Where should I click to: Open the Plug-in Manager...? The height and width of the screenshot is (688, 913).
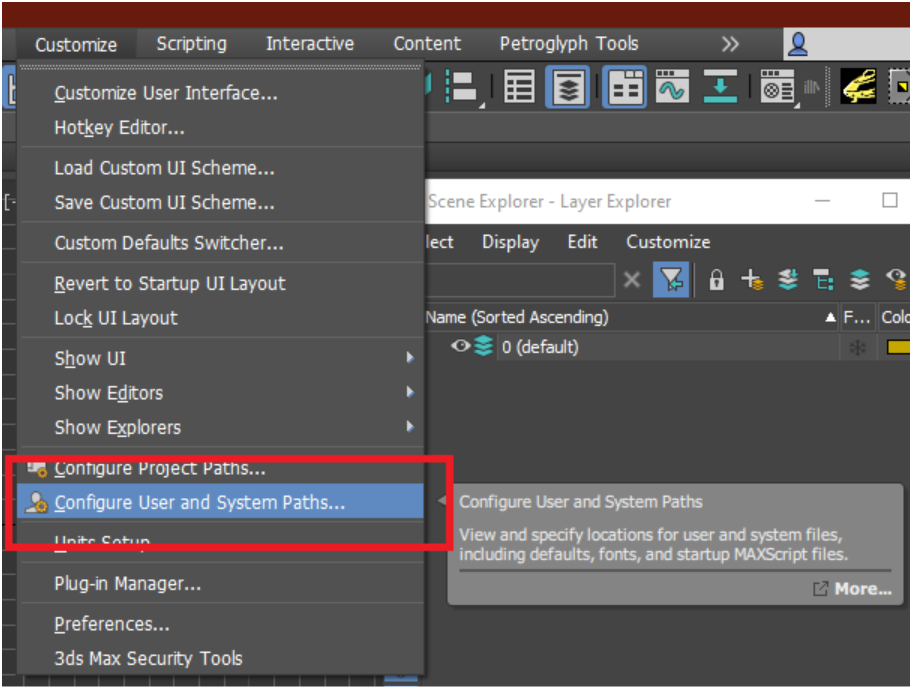coord(221,583)
